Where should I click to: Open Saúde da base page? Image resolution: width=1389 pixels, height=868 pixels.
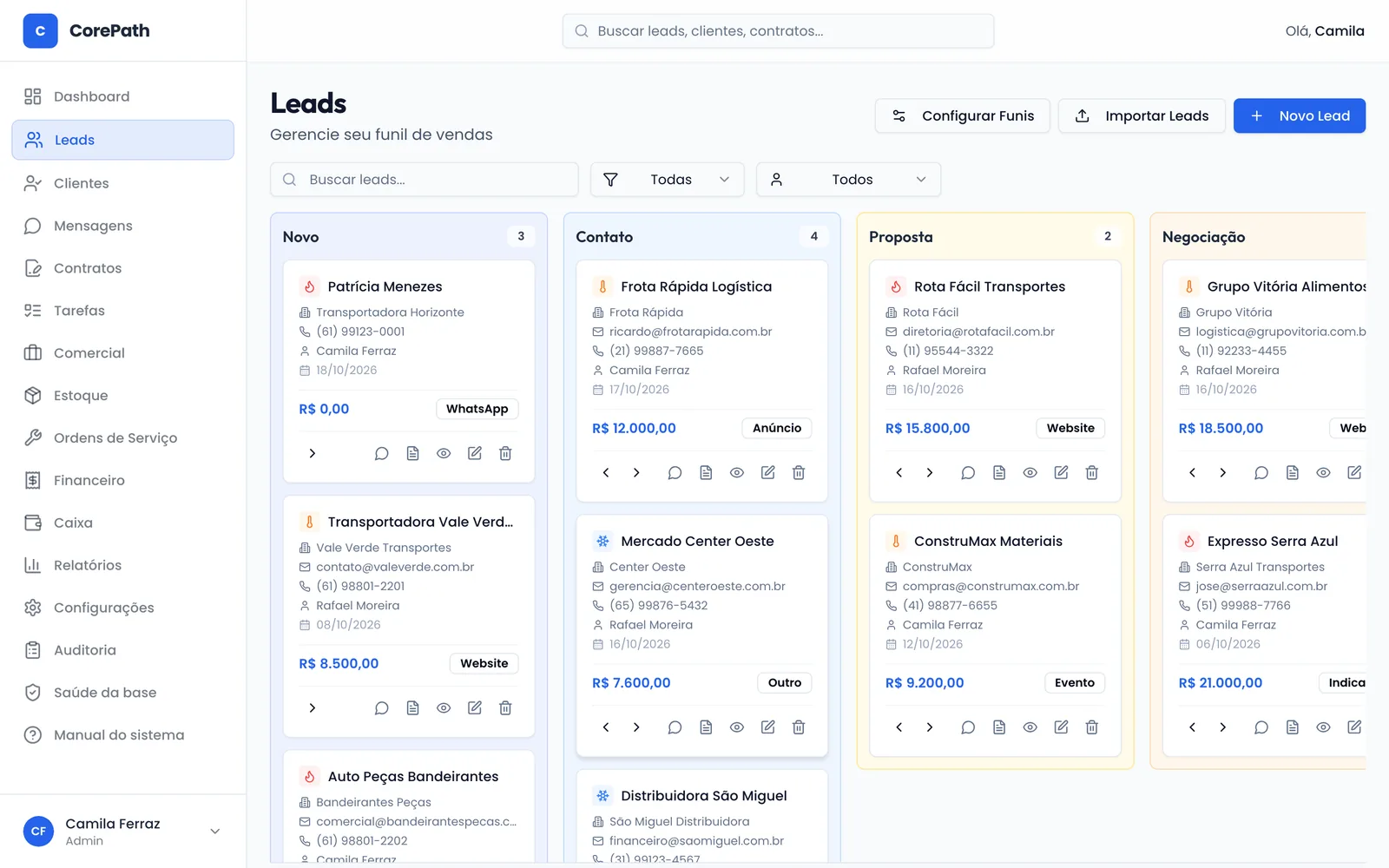(122, 693)
